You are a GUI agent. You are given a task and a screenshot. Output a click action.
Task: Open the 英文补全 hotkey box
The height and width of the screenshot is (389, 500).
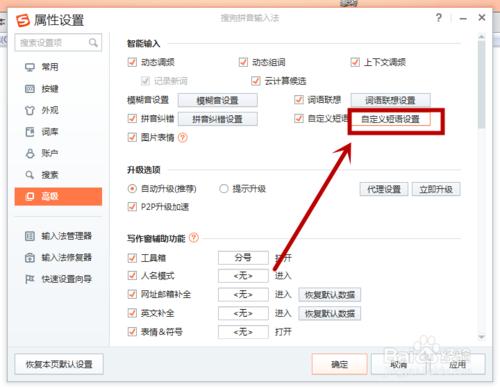coord(243,313)
